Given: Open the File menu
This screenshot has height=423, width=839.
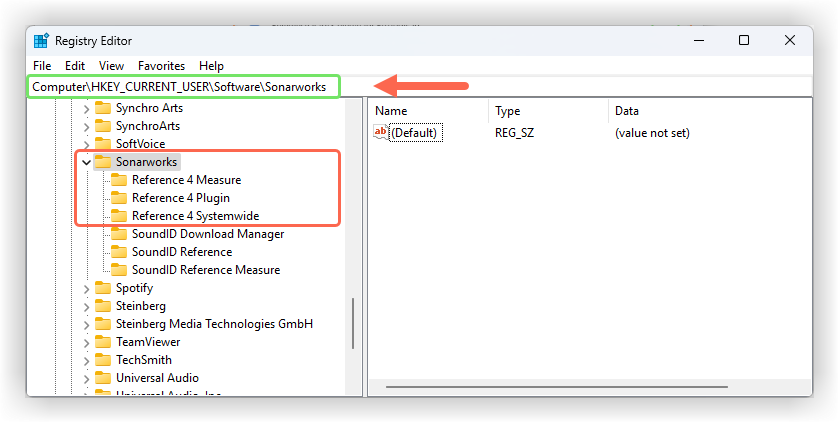Looking at the screenshot, I should pos(42,66).
